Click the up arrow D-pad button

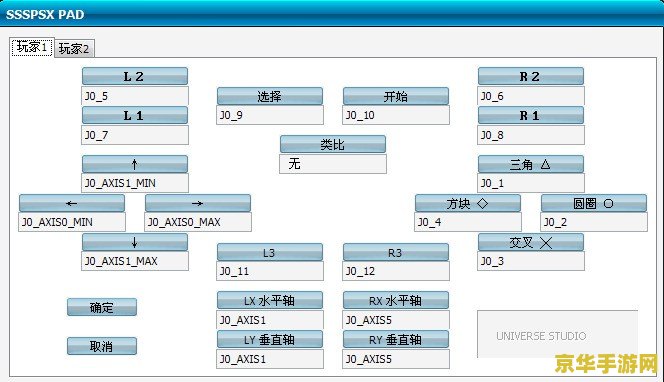pyautogui.click(x=135, y=164)
